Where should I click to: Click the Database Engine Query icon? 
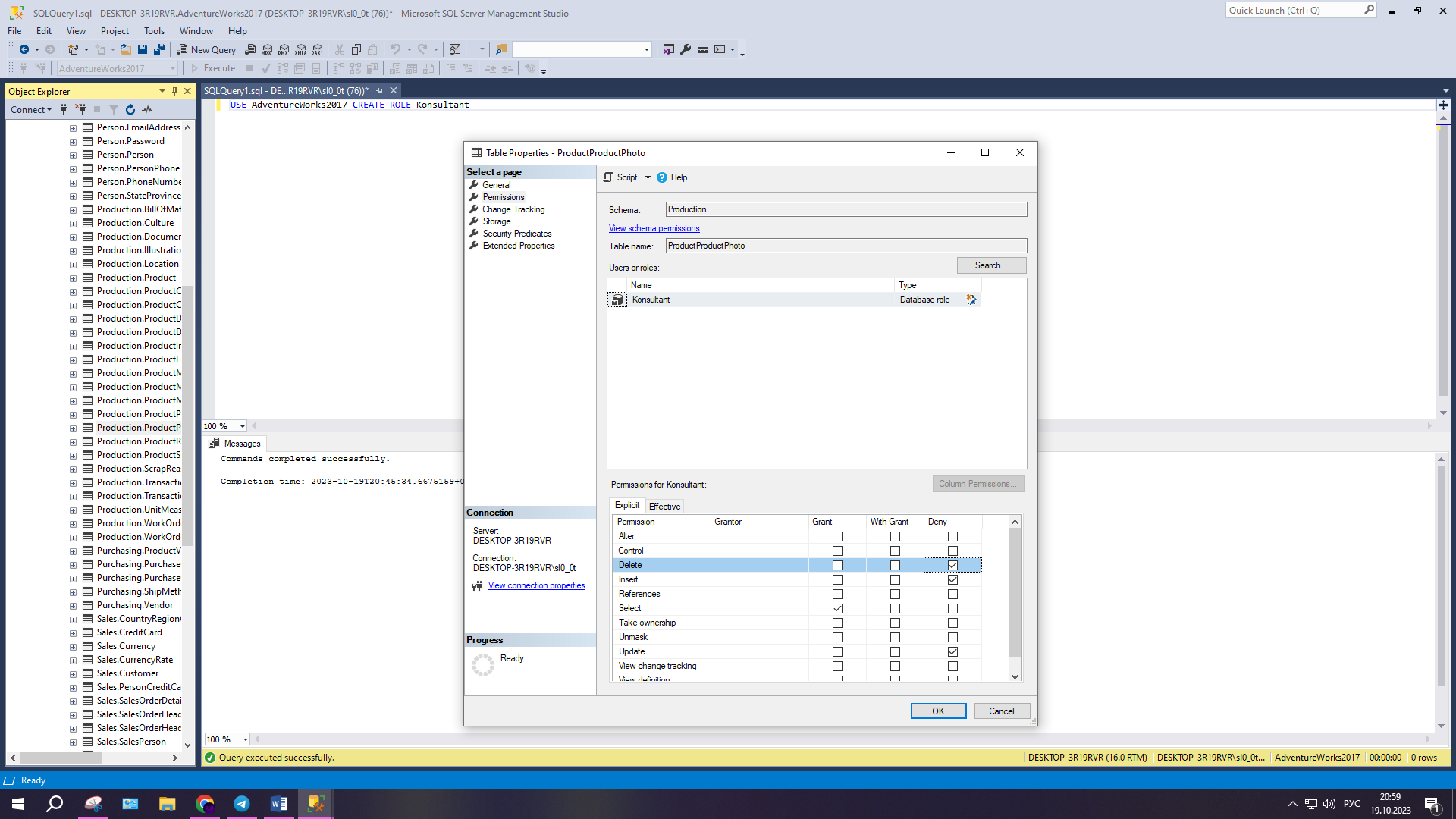(250, 49)
